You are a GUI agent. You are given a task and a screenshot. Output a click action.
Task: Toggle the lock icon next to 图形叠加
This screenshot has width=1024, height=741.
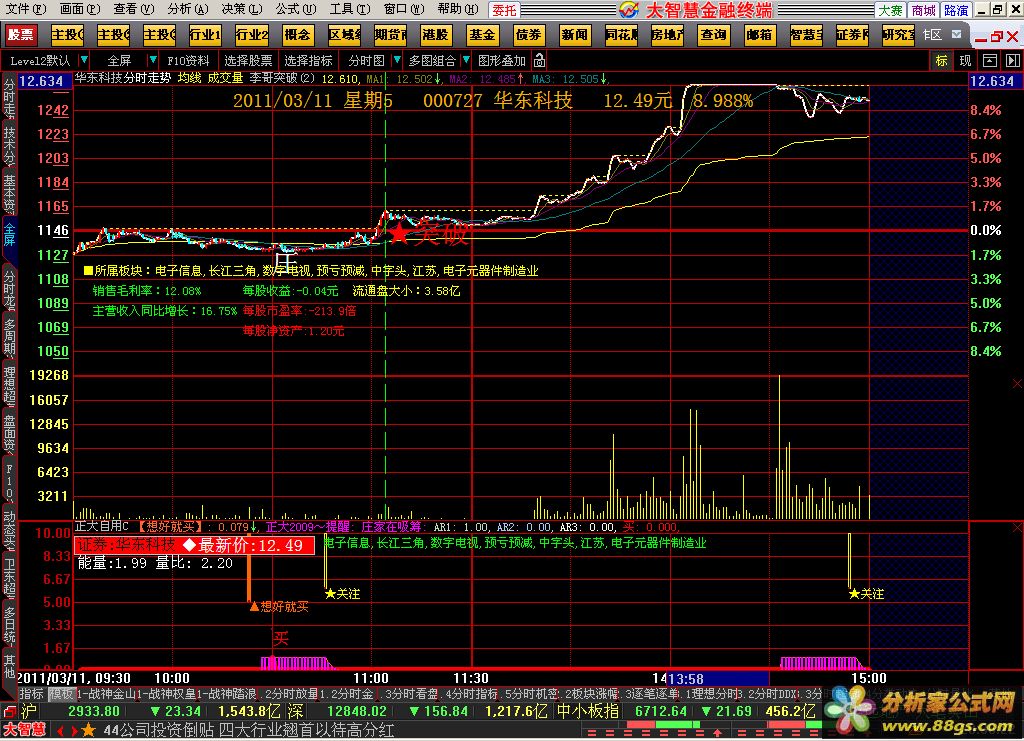point(539,61)
